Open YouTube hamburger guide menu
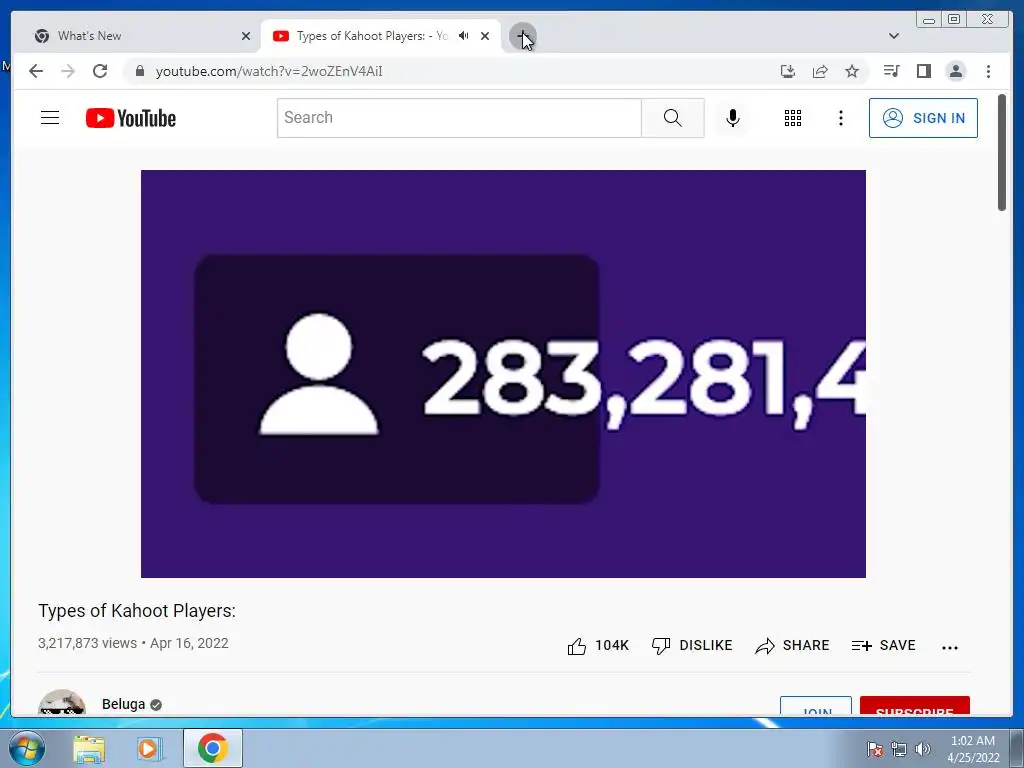Image resolution: width=1024 pixels, height=768 pixels. pos(50,118)
